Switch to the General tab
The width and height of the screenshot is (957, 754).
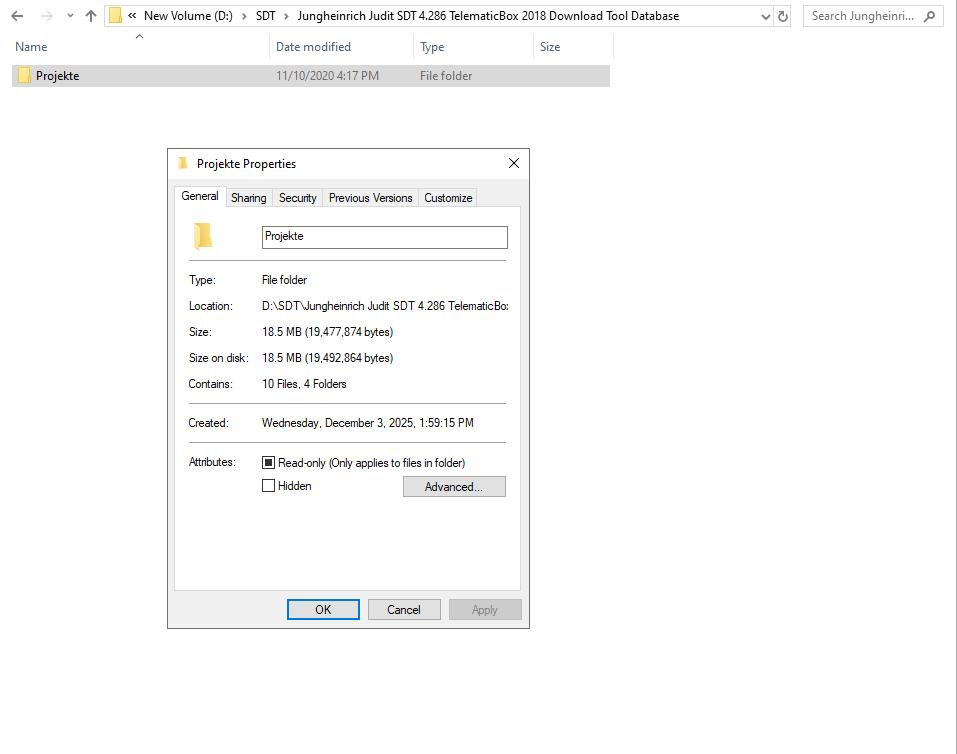pyautogui.click(x=200, y=196)
